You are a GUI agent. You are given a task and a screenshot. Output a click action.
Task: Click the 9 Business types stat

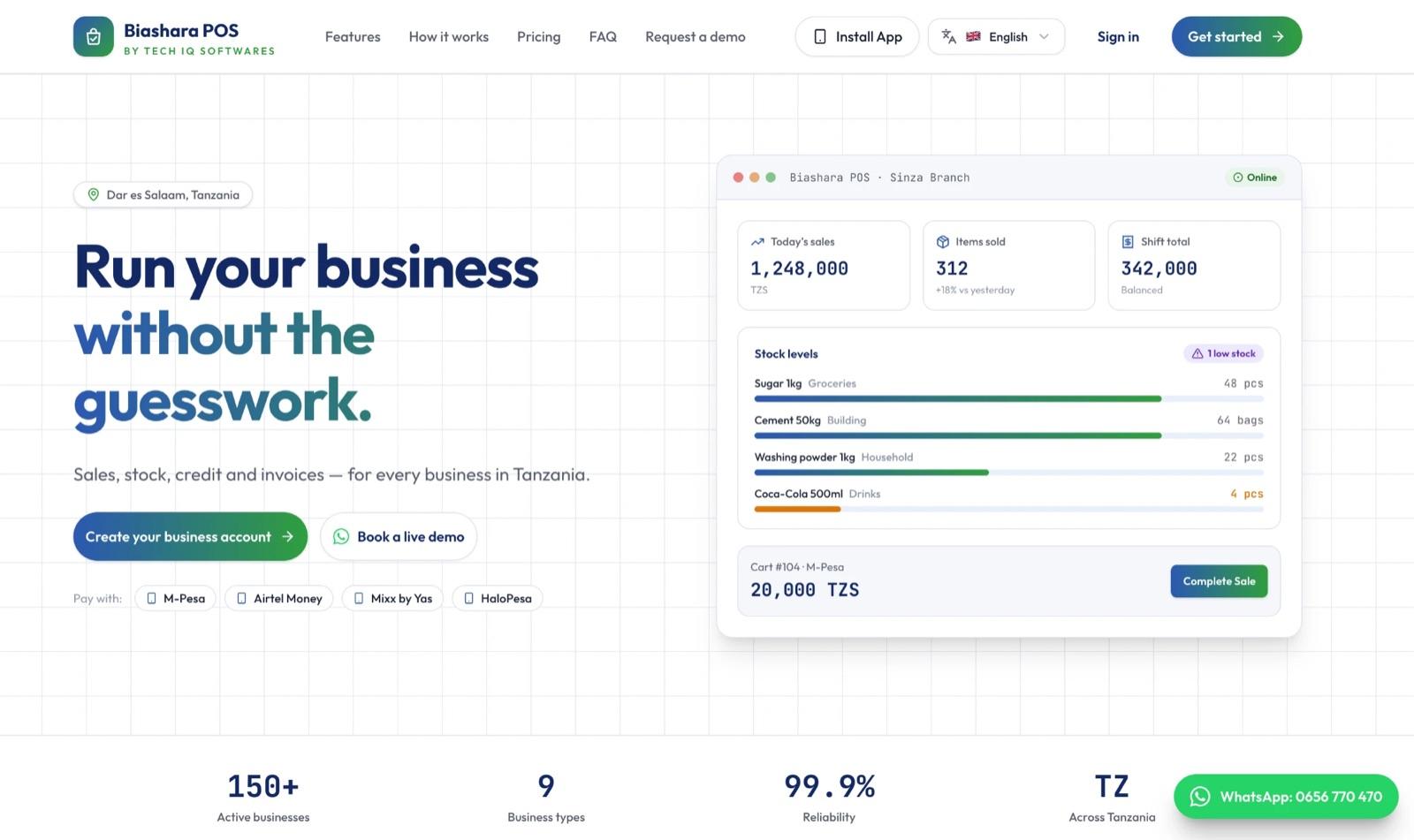pyautogui.click(x=546, y=798)
